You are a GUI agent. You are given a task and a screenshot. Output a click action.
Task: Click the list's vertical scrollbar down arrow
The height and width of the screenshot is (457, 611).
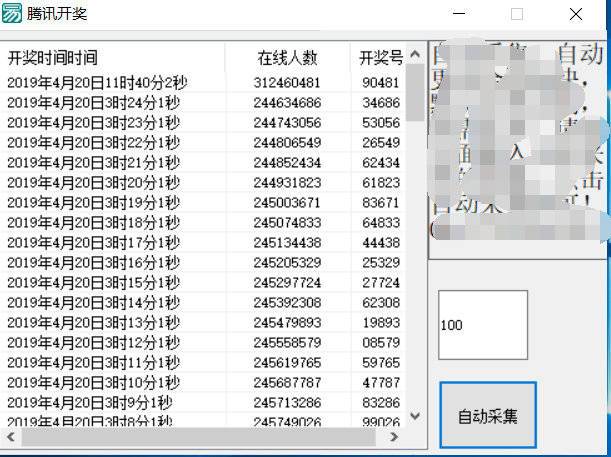point(415,416)
